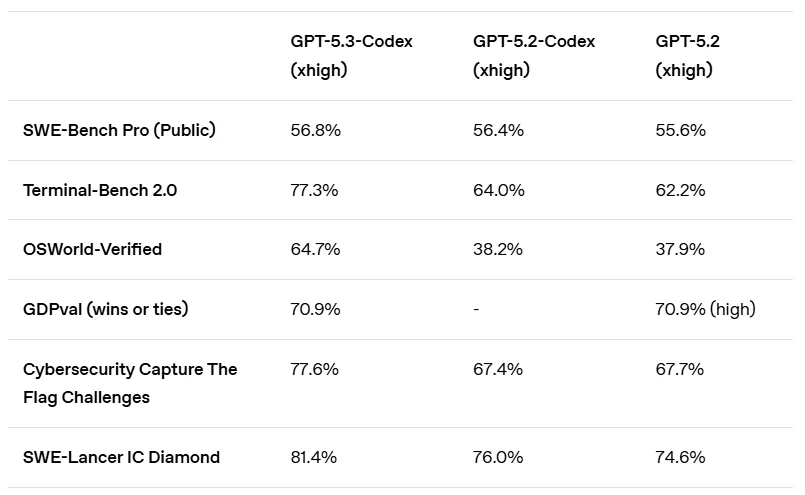Viewport: 805px width, 495px height.
Task: Select the Cybersecurity Capture The Flag Challenges label
Action: point(130,383)
